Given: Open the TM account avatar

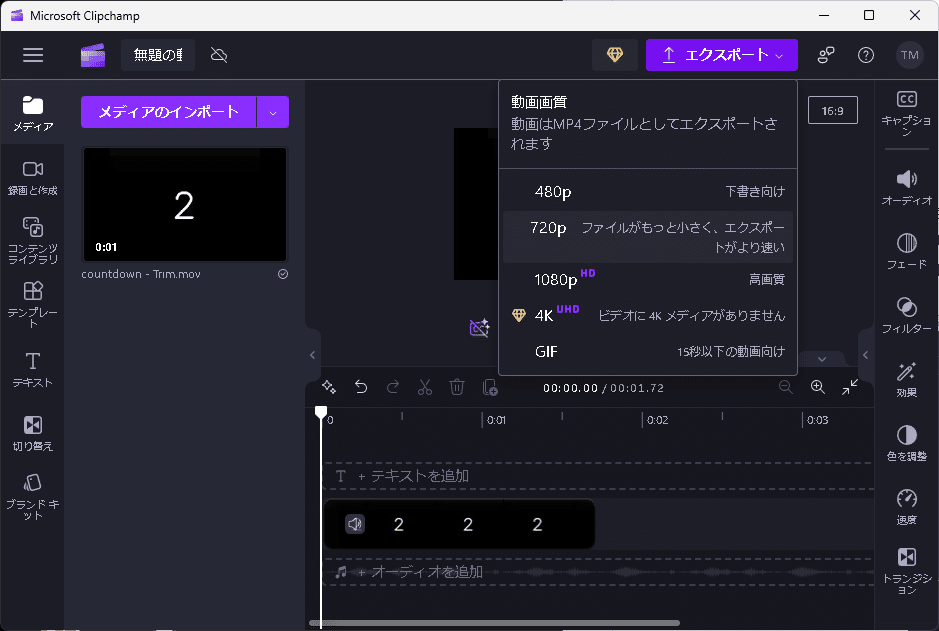Looking at the screenshot, I should tap(909, 55).
